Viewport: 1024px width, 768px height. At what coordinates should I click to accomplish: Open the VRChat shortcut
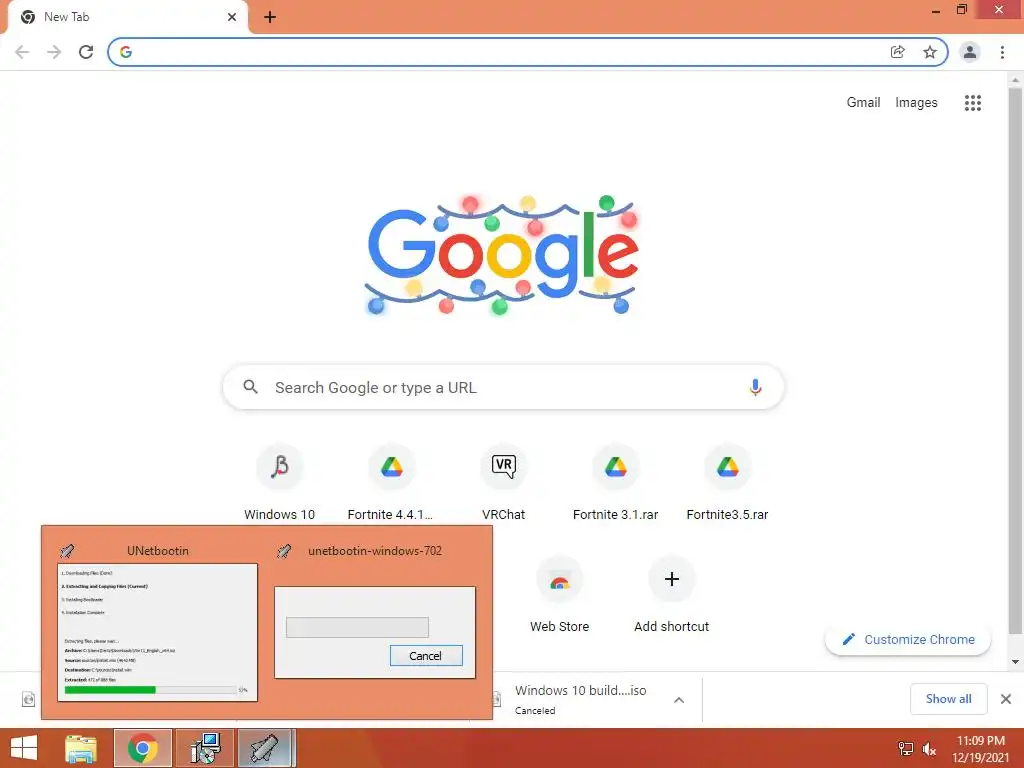point(504,483)
